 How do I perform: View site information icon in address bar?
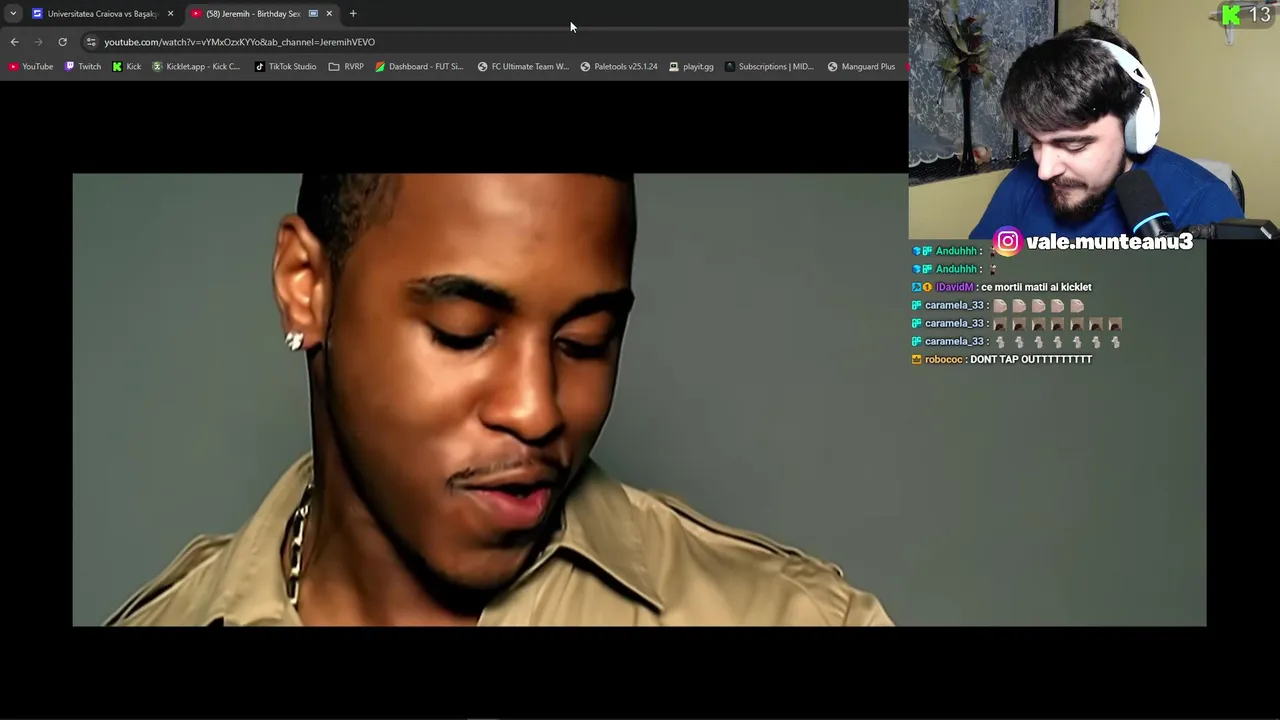pos(91,42)
